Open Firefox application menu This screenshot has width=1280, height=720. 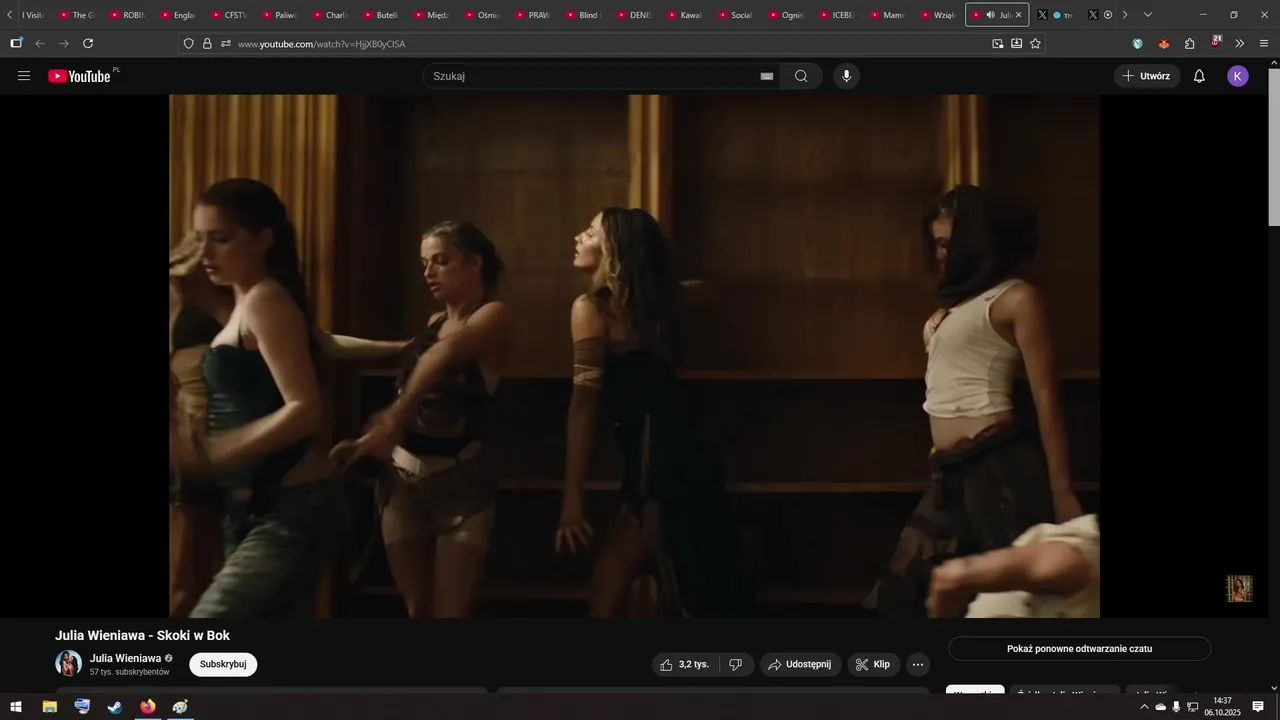coord(1264,43)
